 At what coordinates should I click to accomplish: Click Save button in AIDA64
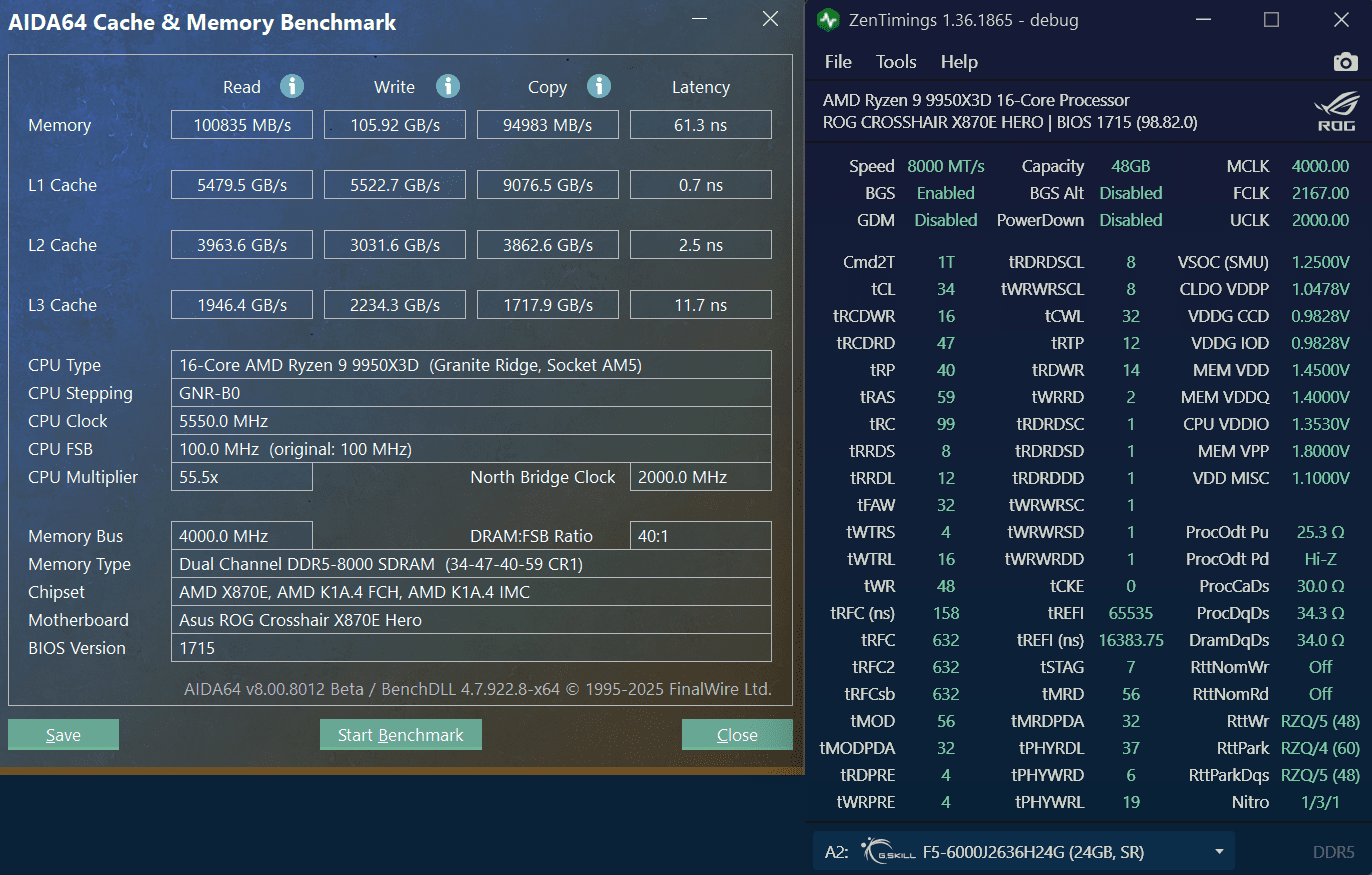click(63, 735)
